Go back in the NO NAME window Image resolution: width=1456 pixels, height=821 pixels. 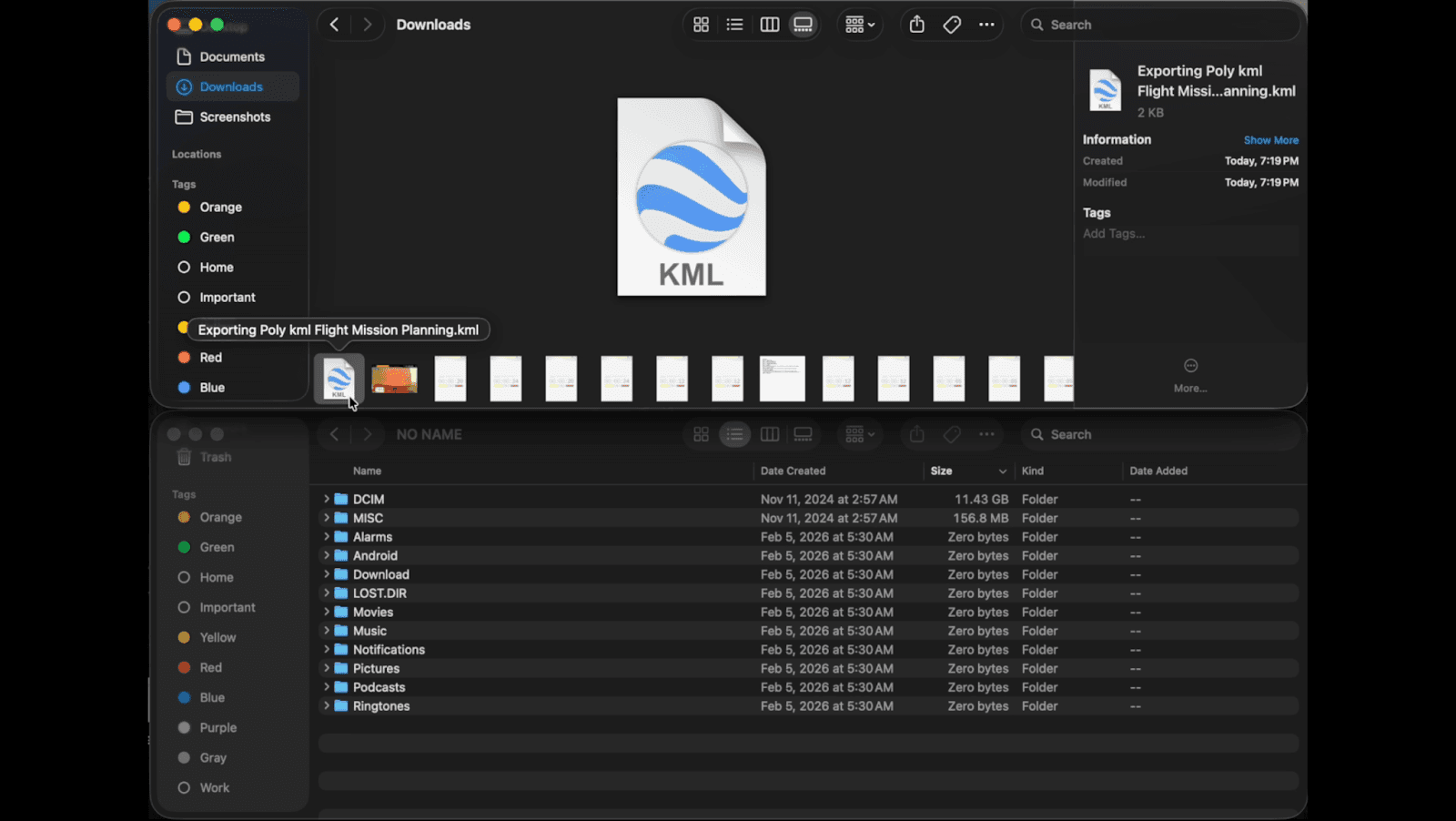point(334,434)
